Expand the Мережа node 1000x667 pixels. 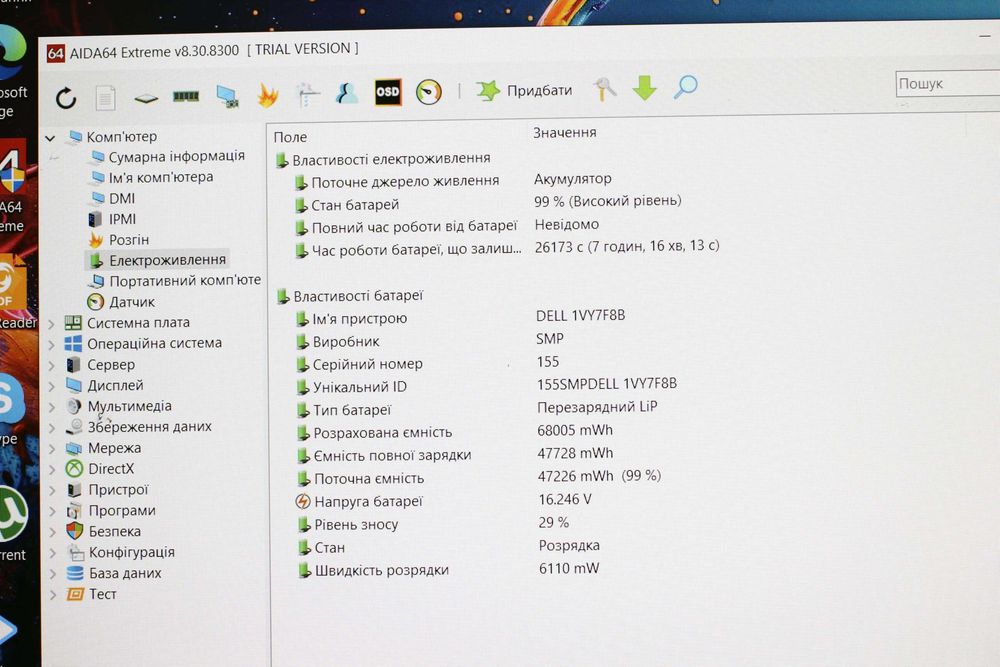coord(52,450)
